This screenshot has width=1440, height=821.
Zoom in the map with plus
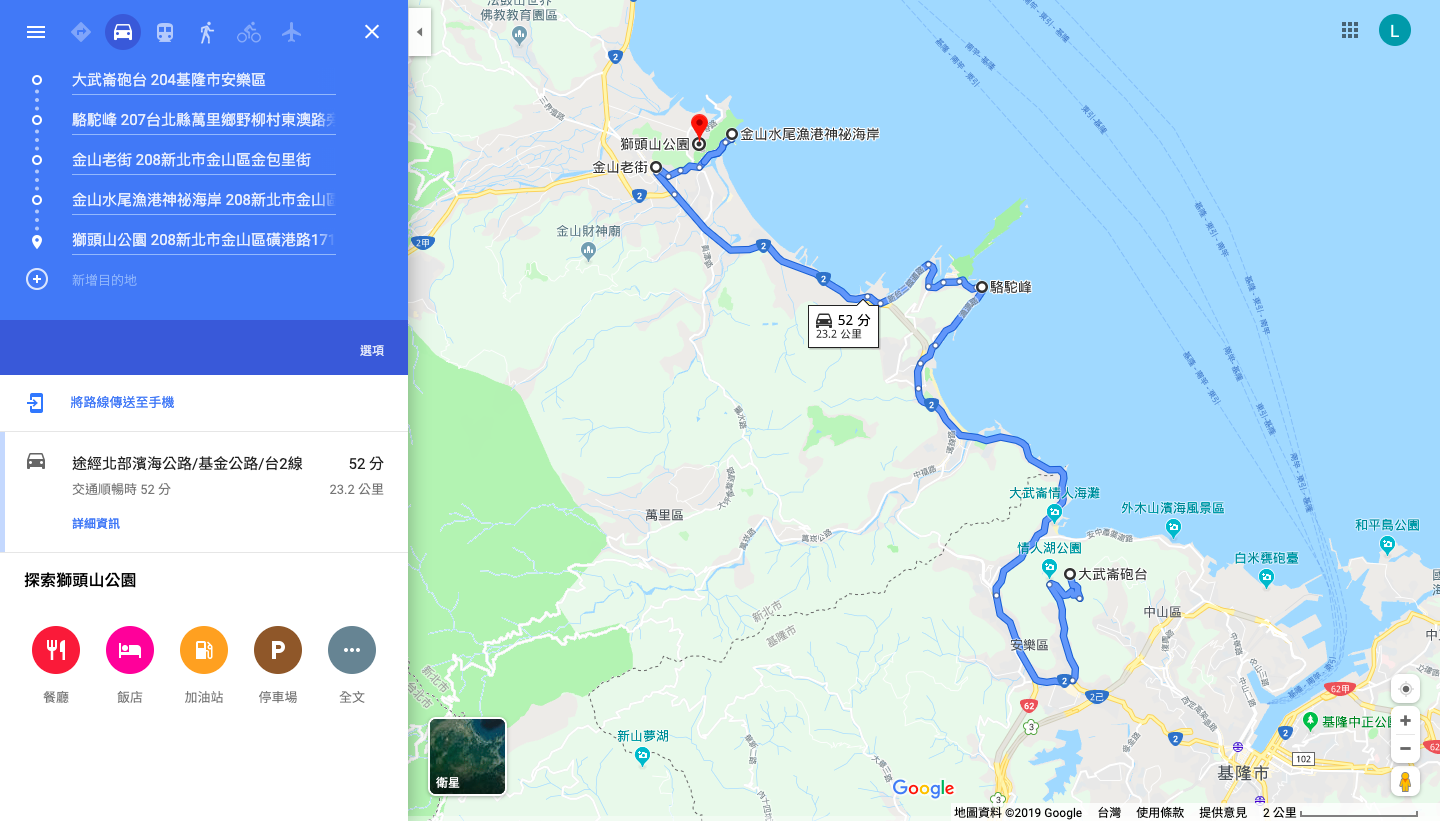[1405, 720]
